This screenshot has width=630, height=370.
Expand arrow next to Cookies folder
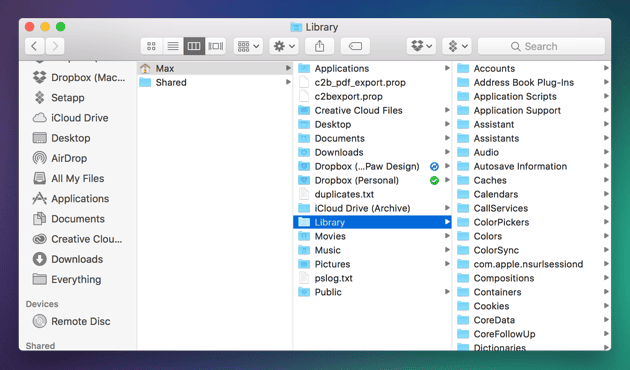point(606,306)
